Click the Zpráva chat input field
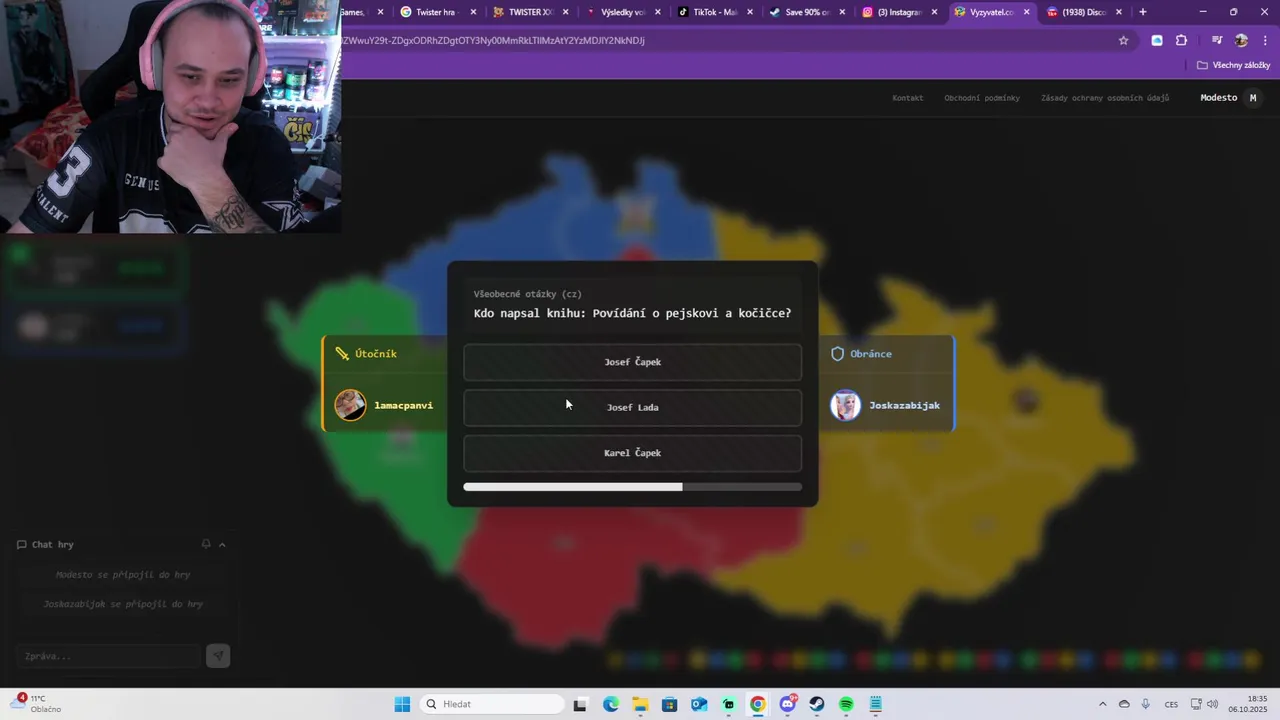The image size is (1280, 720). (x=108, y=656)
